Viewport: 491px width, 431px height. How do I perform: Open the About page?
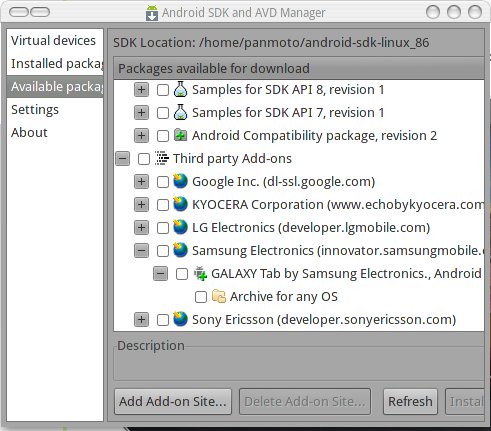coord(55,132)
